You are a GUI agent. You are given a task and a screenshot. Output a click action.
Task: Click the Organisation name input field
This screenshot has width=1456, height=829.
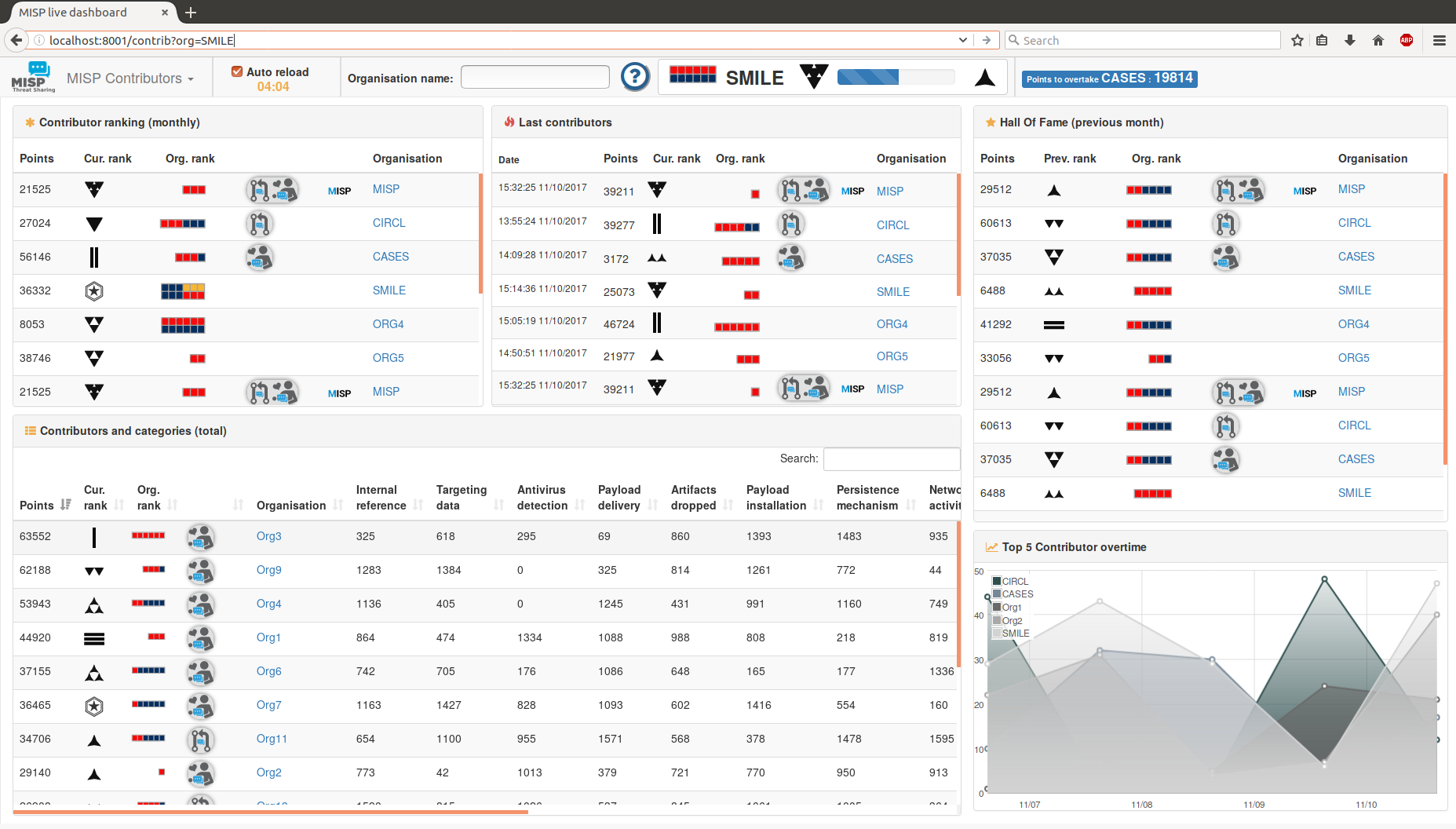[535, 77]
